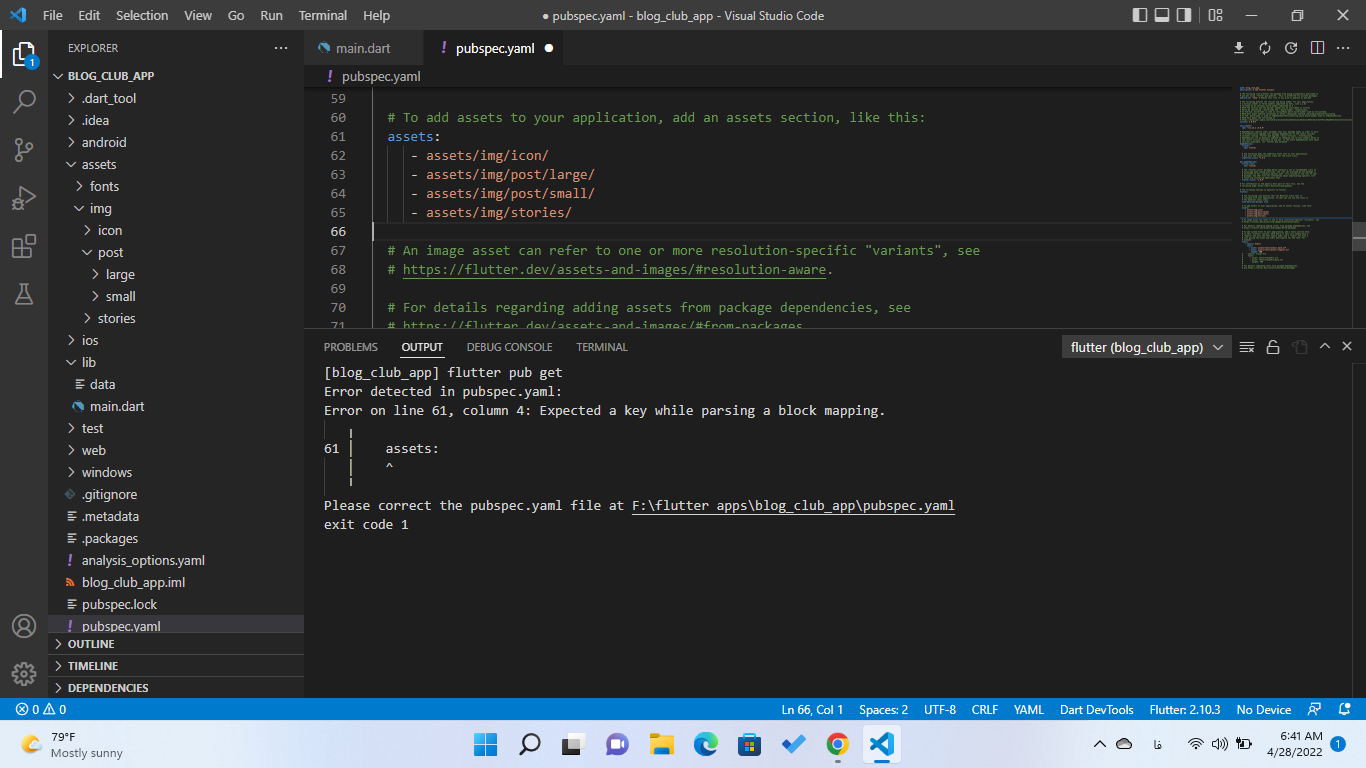Screen dimensions: 1366x768
Task: Open the Accounts menu icon
Action: pyautogui.click(x=24, y=626)
